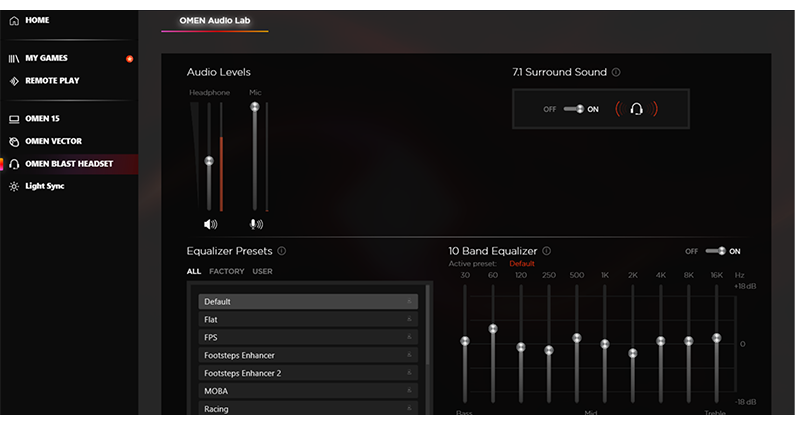This screenshot has width=795, height=430.
Task: Select OMEN BLAST HEADSET in sidebar
Action: click(69, 164)
